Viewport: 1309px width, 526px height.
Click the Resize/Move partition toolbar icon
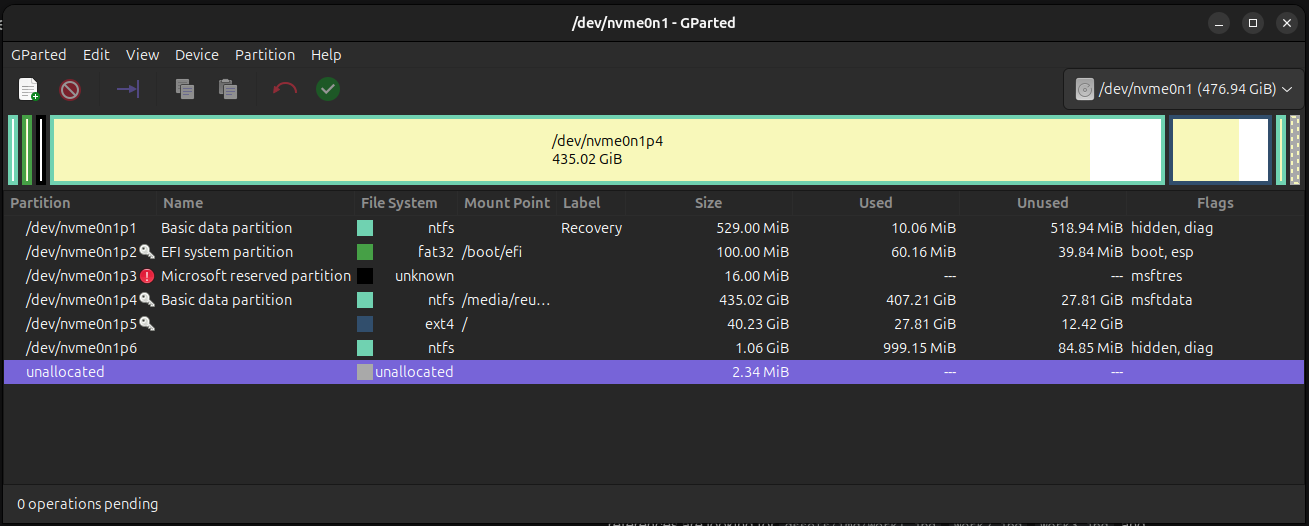[x=128, y=90]
